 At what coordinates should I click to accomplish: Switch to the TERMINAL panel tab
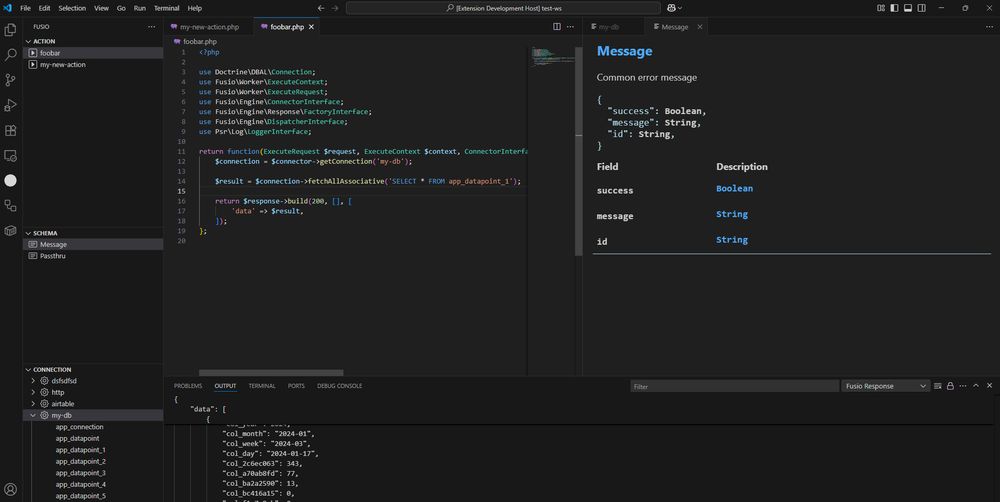pos(262,386)
